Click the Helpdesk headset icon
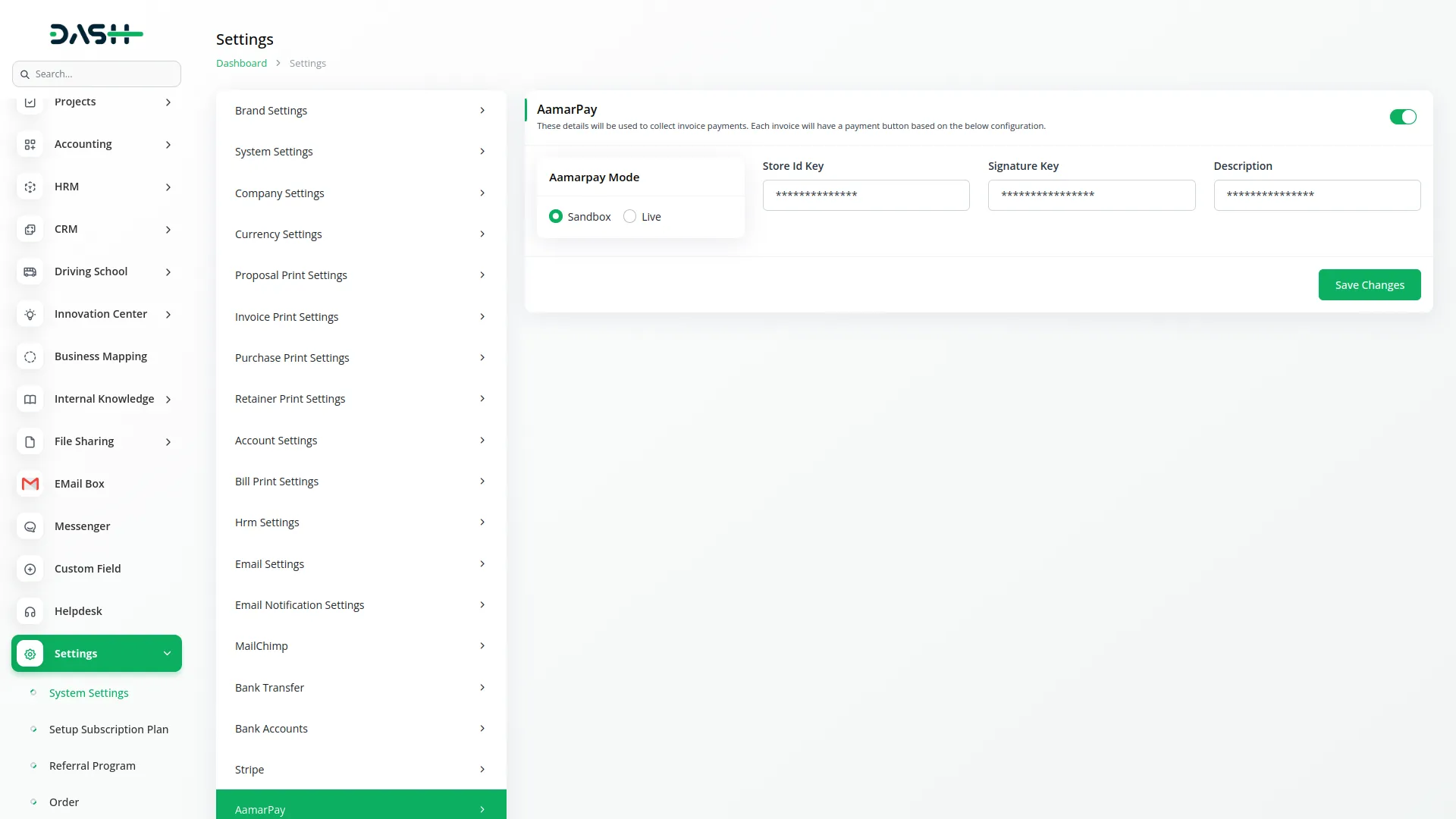The width and height of the screenshot is (1456, 819). [x=30, y=611]
